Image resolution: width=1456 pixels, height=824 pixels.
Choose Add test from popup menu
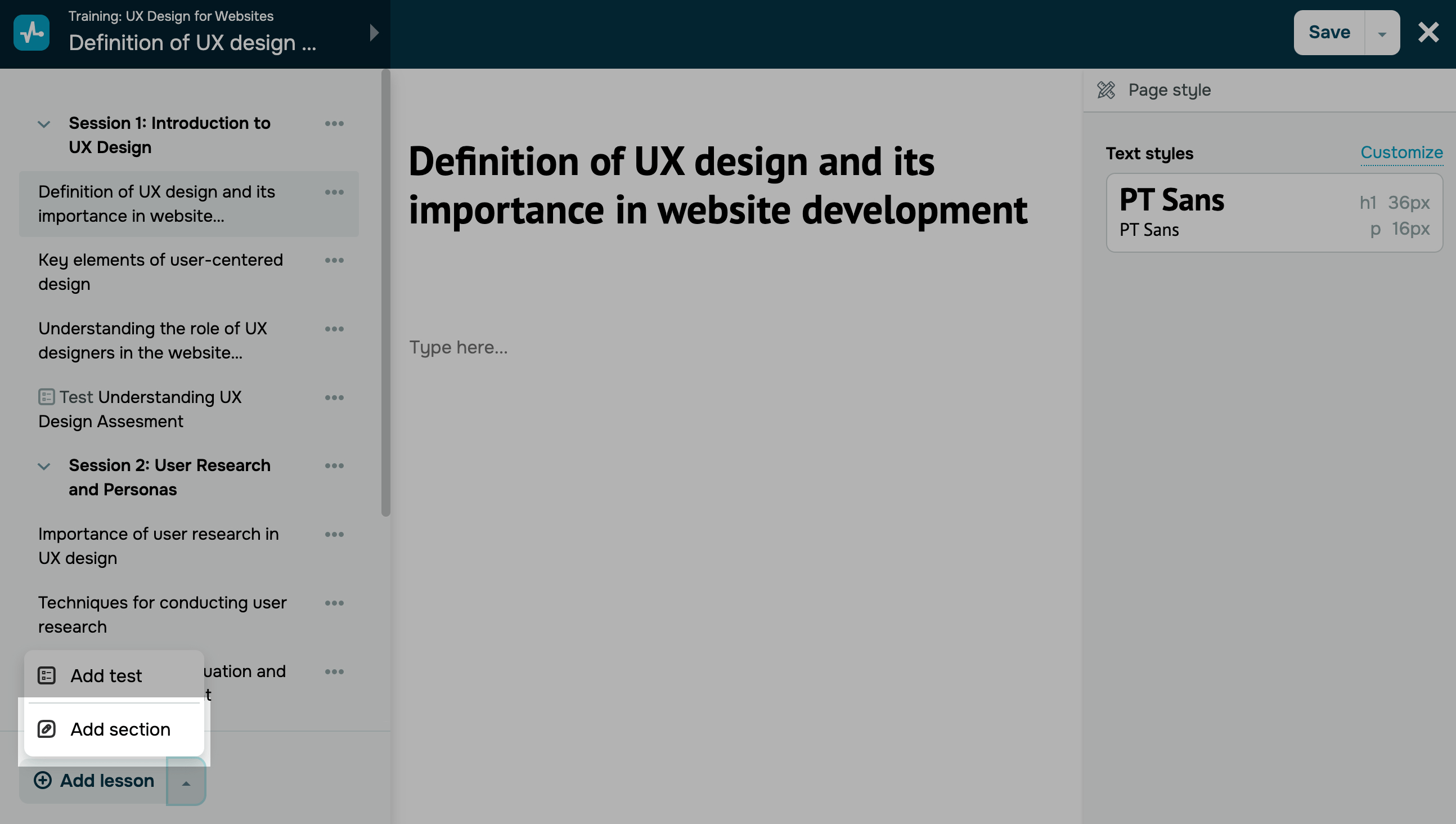click(106, 676)
